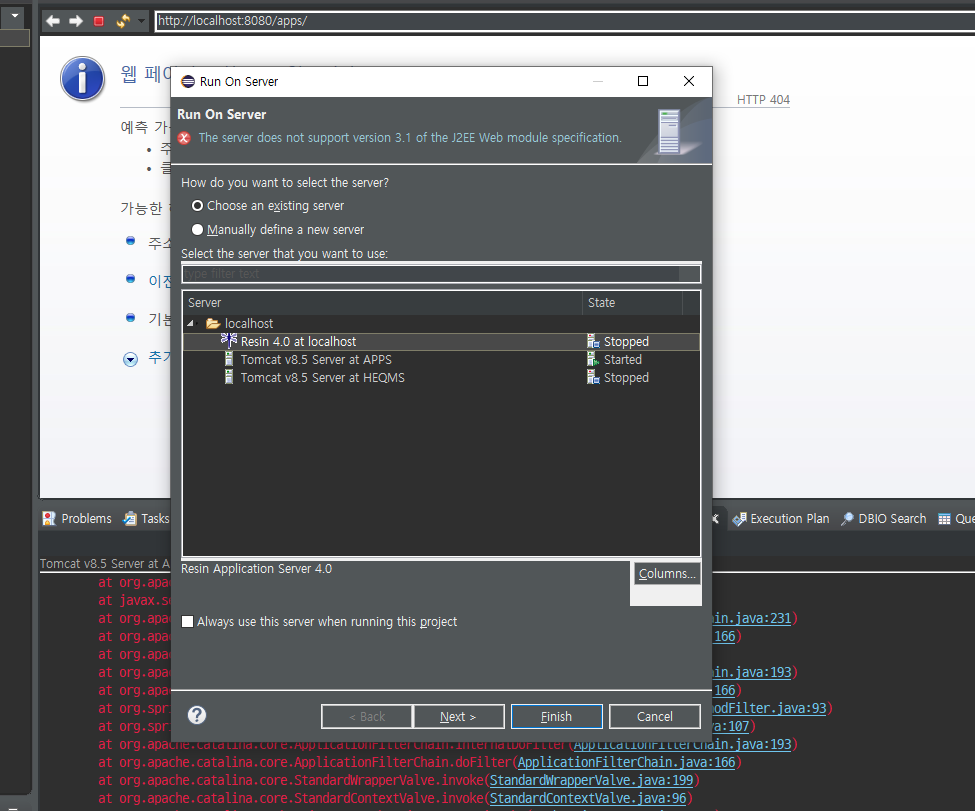This screenshot has width=975, height=811.
Task: Click the browser forward arrow icon
Action: pos(76,20)
